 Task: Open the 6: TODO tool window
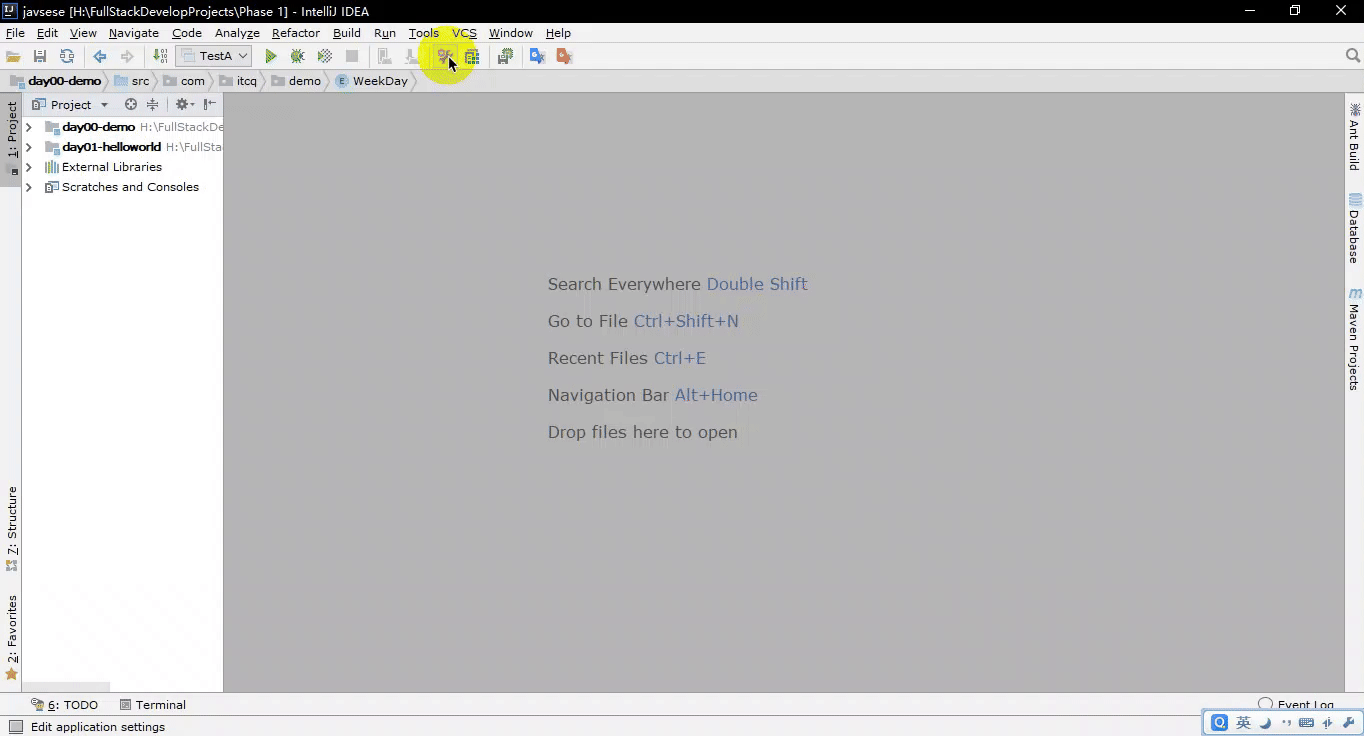tap(65, 705)
